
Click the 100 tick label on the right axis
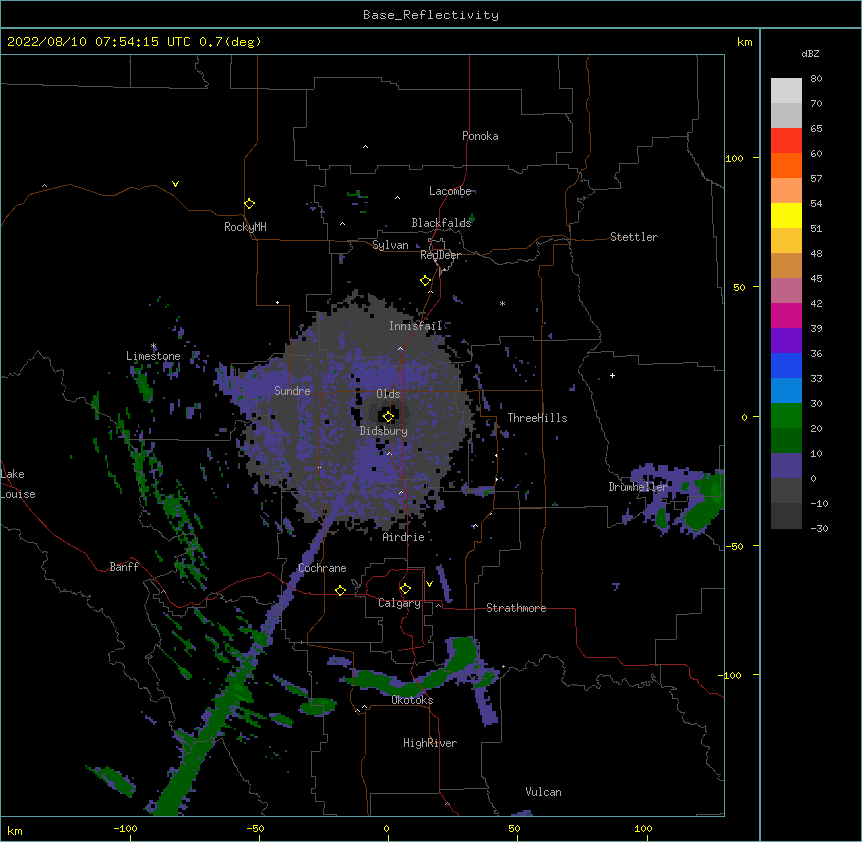pyautogui.click(x=734, y=158)
